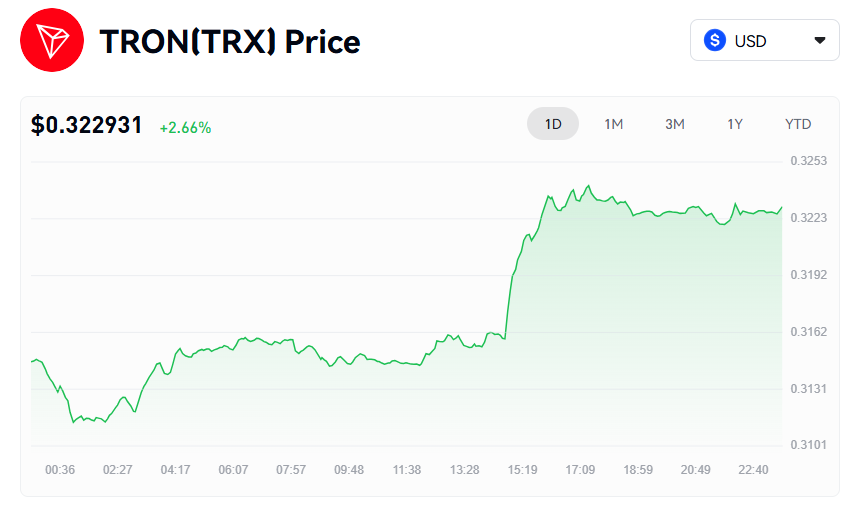Click the blue dollar sign icon
854x509 pixels.
click(x=715, y=41)
